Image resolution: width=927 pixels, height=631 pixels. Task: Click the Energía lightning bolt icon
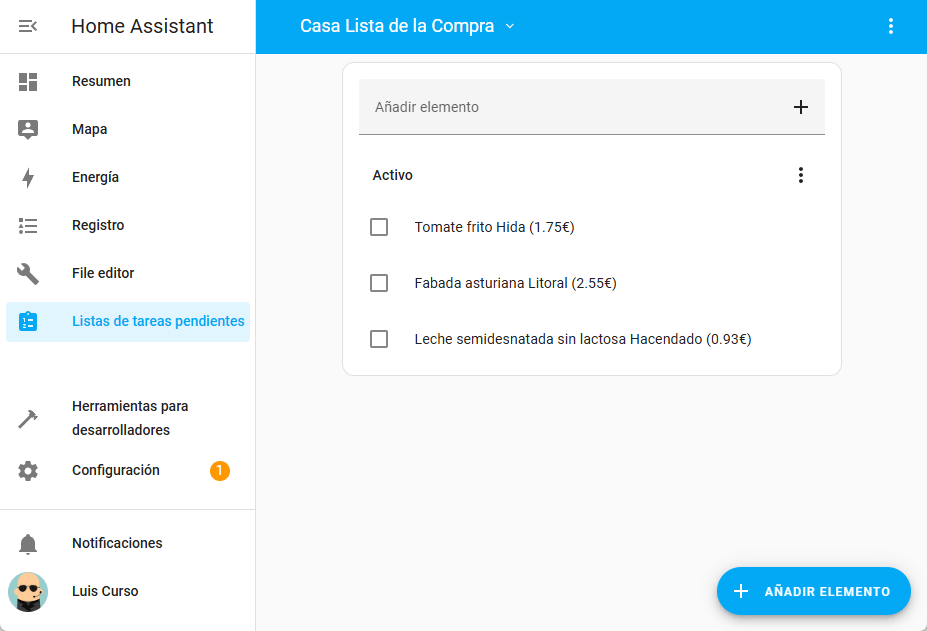pos(28,178)
